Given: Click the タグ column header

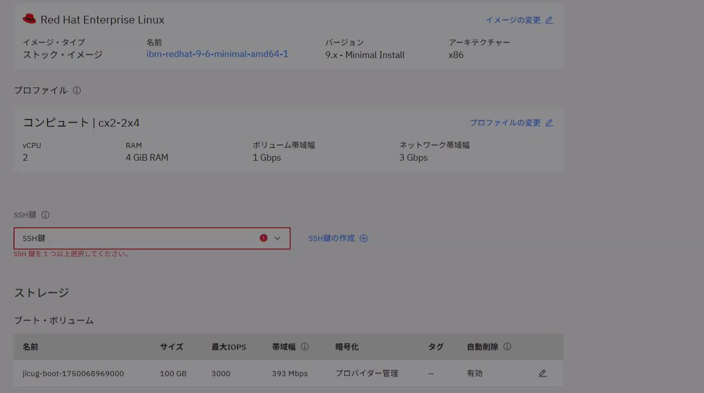Looking at the screenshot, I should click(436, 347).
